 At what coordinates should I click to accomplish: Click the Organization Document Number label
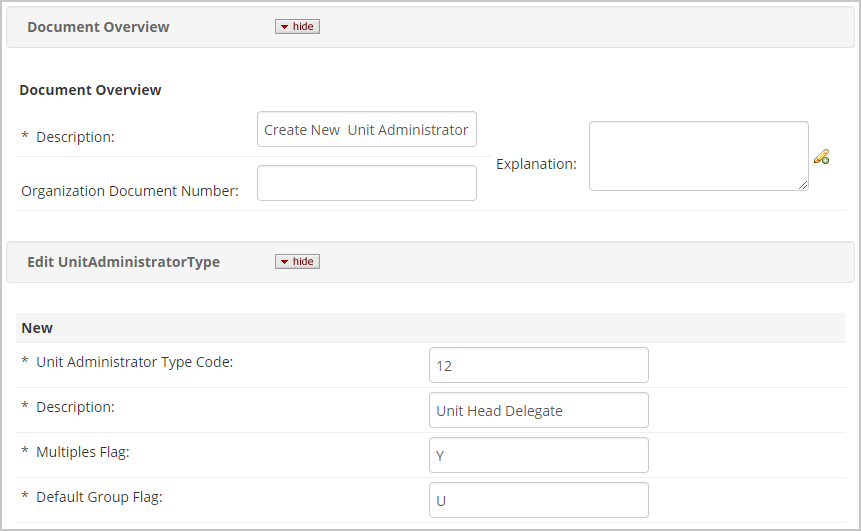[x=130, y=191]
